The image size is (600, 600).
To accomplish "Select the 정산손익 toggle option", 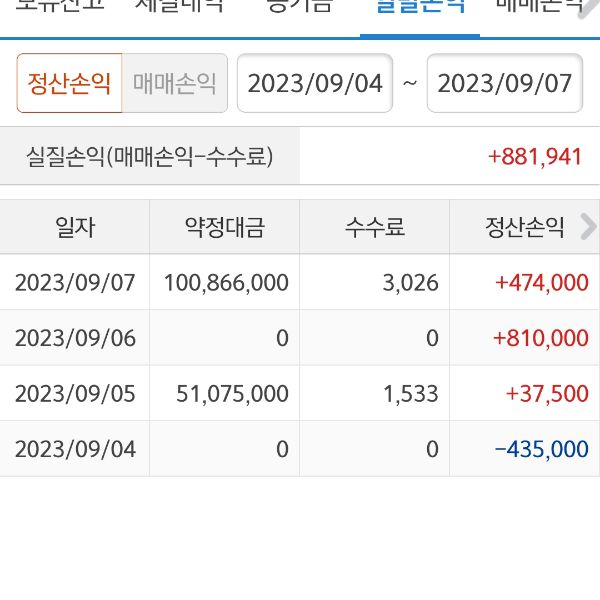I will (69, 82).
